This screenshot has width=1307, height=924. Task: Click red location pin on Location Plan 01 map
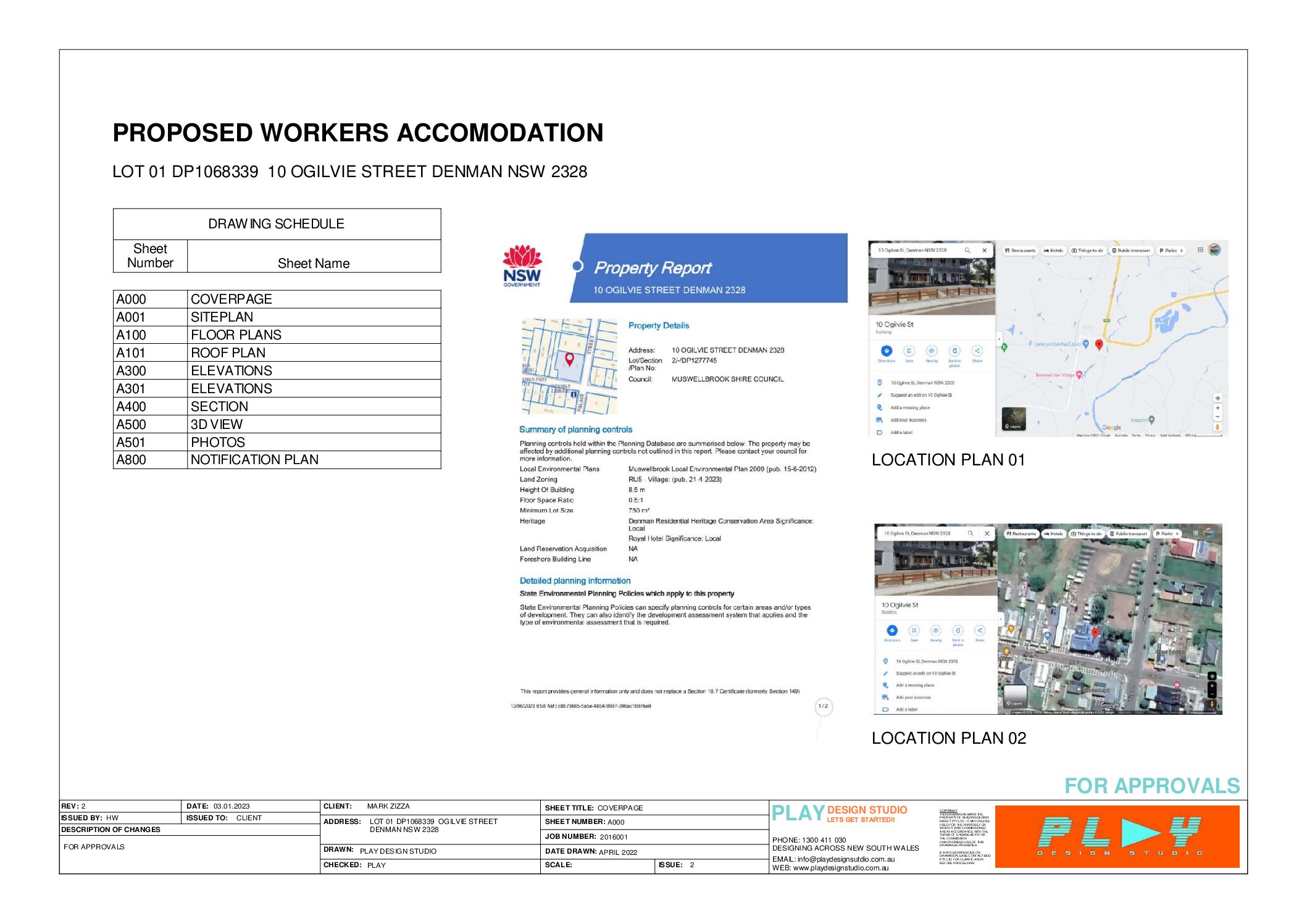coord(1099,345)
